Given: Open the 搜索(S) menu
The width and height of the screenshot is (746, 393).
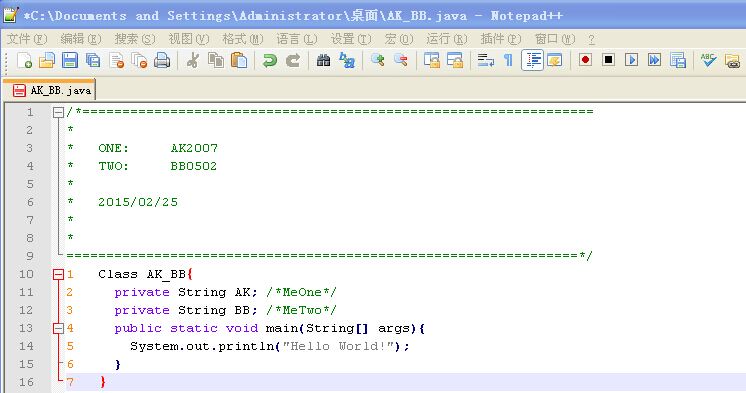Looking at the screenshot, I should pos(135,39).
